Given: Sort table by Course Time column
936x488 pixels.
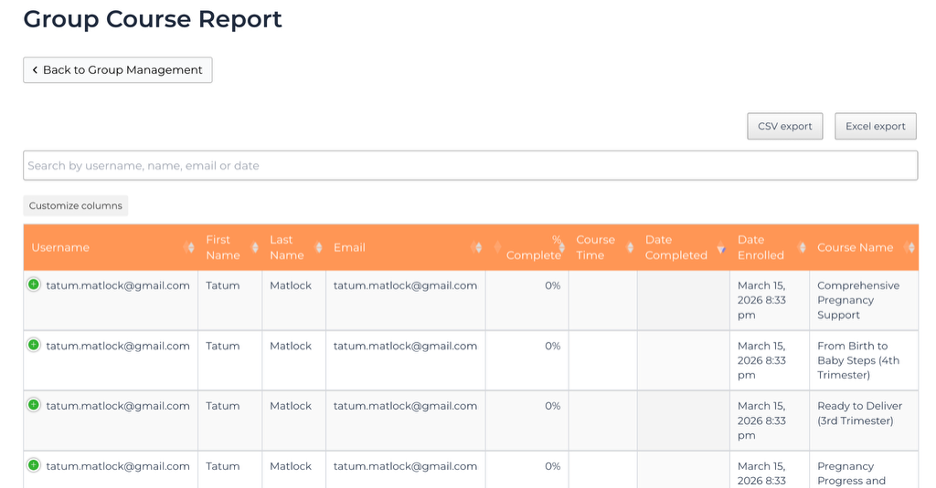Looking at the screenshot, I should (x=603, y=248).
